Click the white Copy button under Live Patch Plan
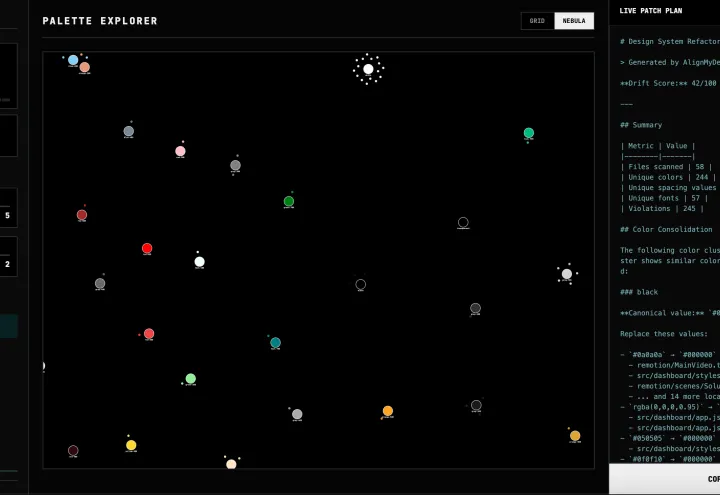Screen dimensions: 720x495 coord(664,478)
